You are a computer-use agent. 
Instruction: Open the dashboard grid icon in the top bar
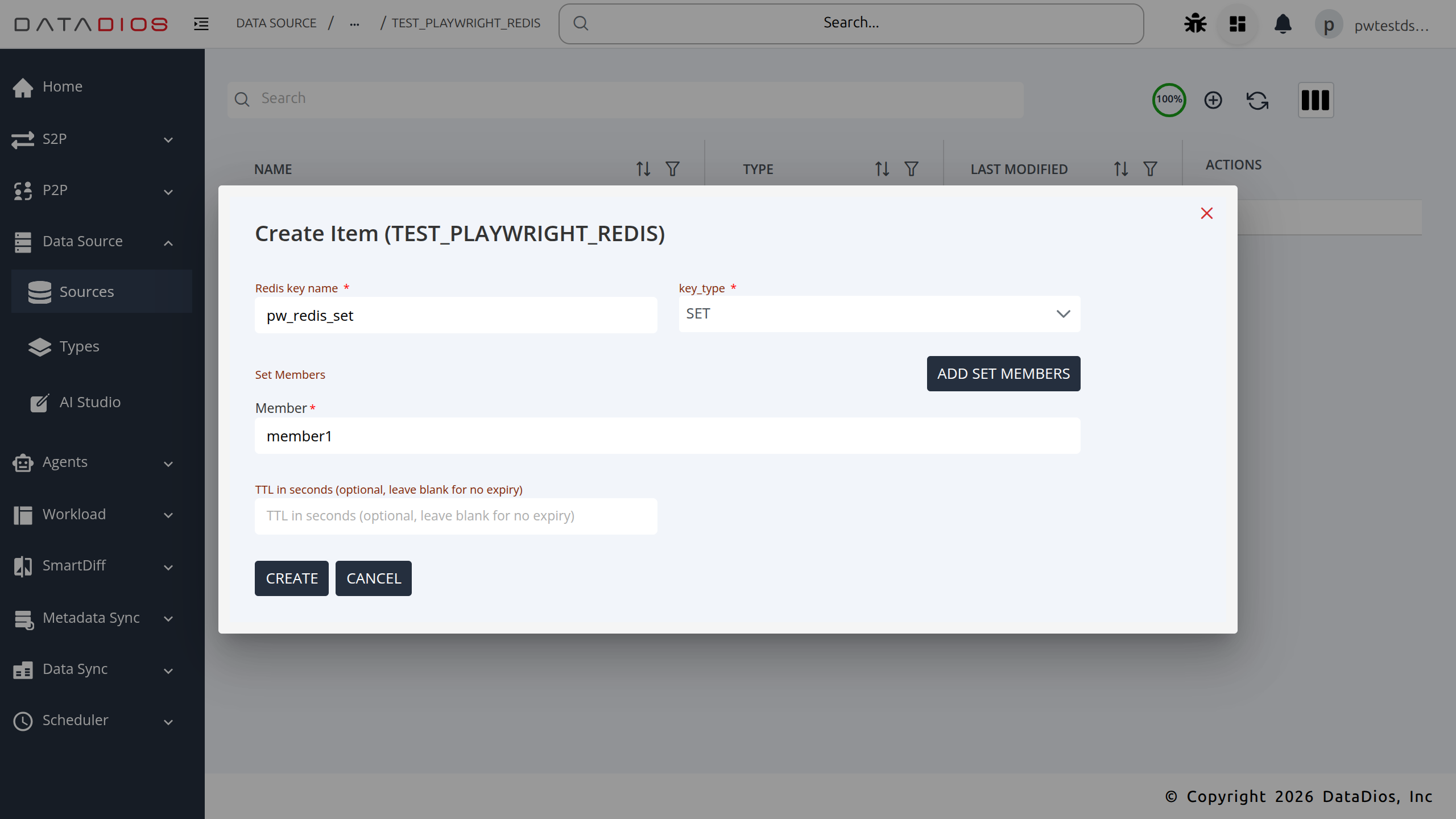point(1236,24)
